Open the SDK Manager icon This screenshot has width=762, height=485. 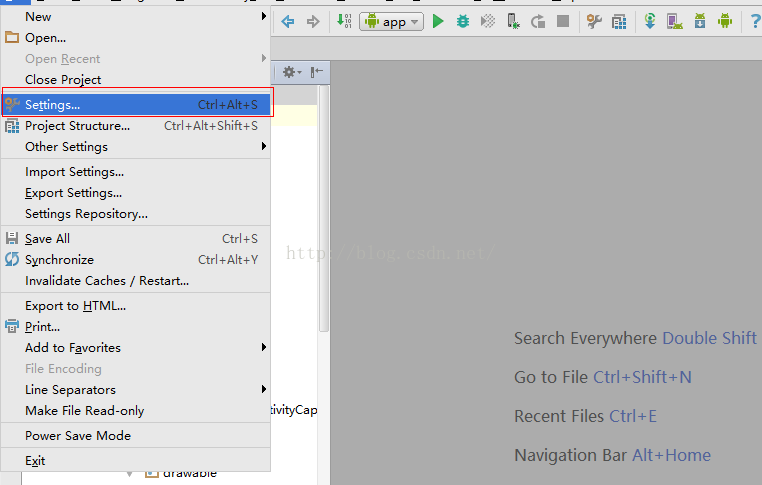pyautogui.click(x=700, y=21)
